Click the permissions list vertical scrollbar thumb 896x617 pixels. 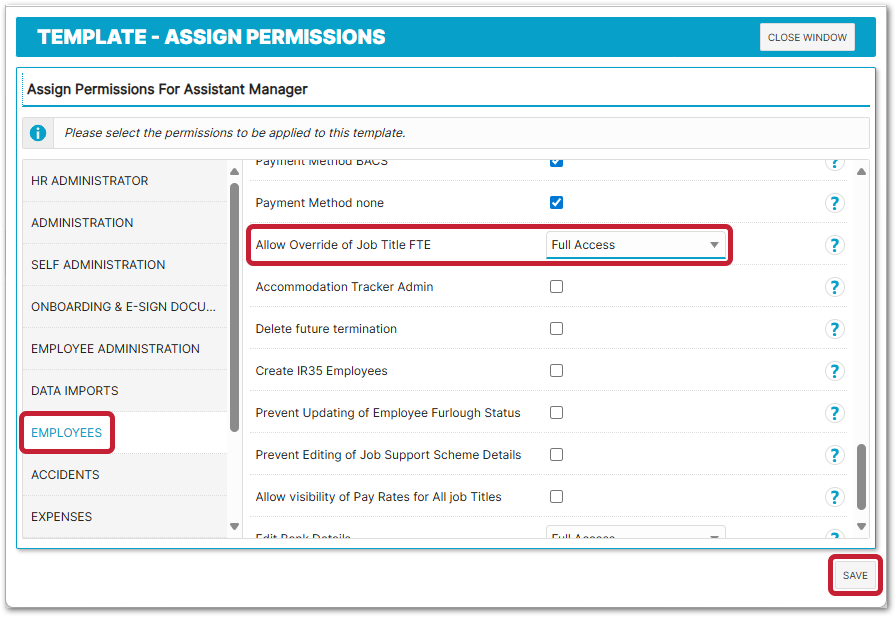point(862,476)
